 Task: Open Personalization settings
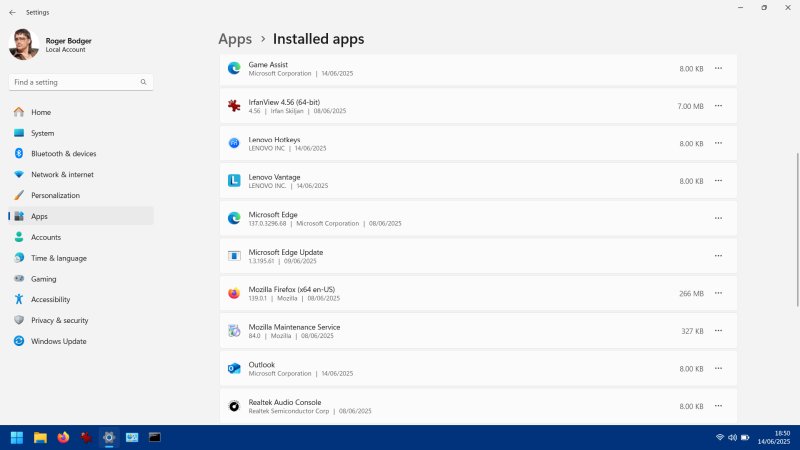click(x=81, y=195)
